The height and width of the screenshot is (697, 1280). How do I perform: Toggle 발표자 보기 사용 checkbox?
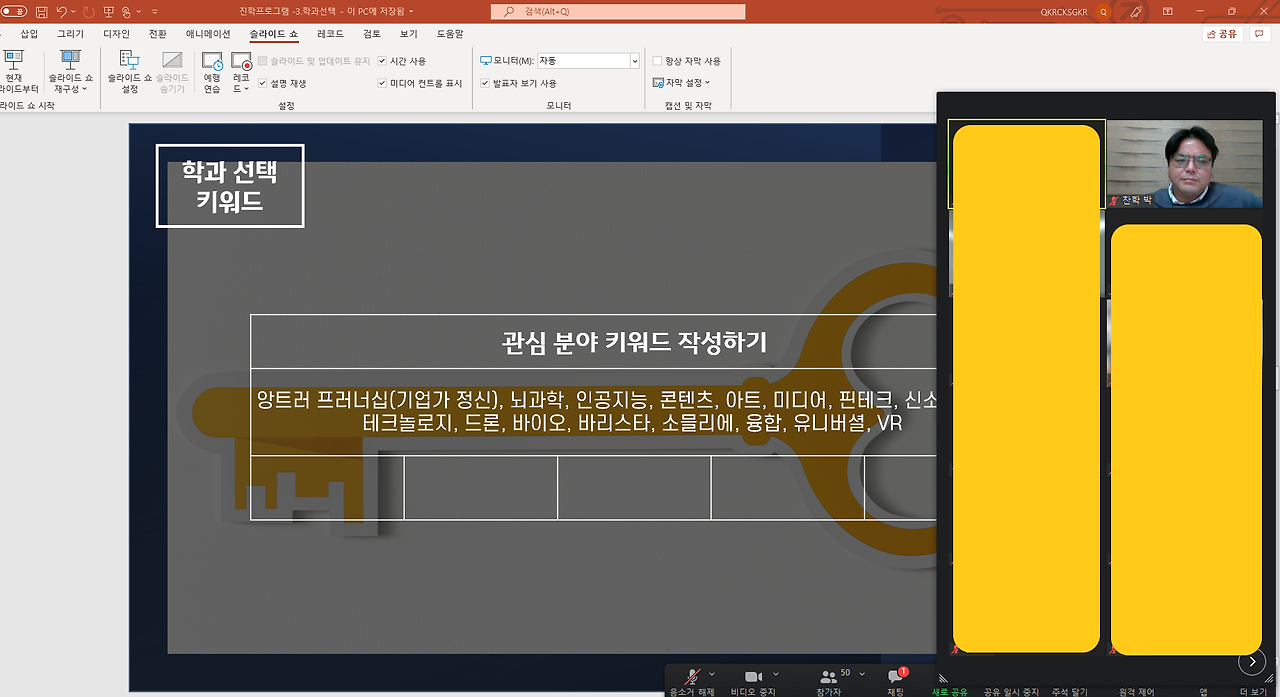486,83
